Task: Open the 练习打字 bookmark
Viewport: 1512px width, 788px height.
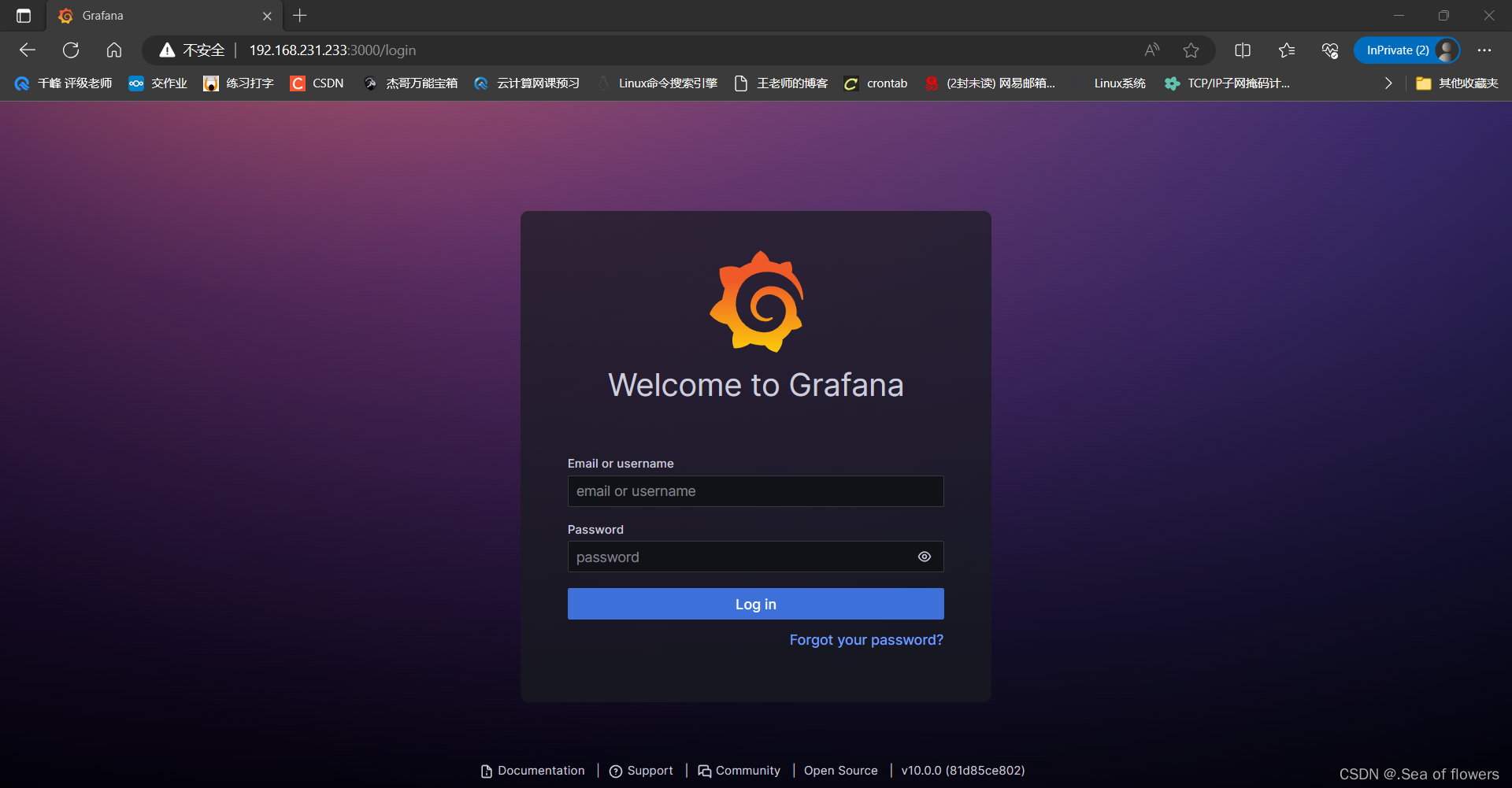Action: 239,83
